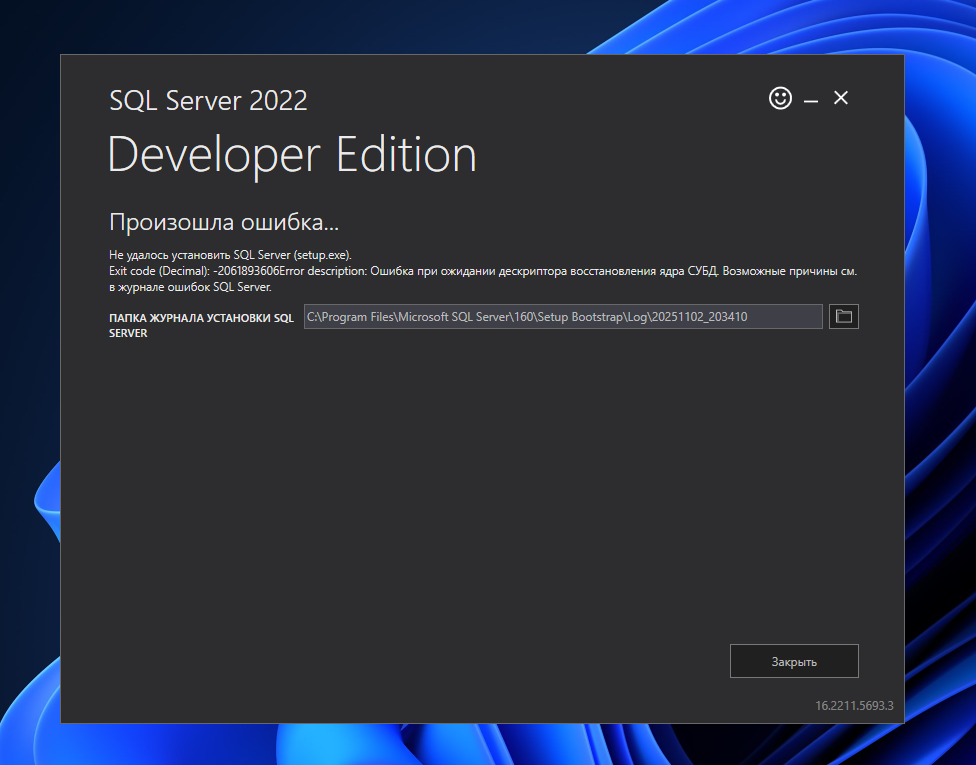Image resolution: width=976 pixels, height=765 pixels.
Task: Click the "Developer Edition" title
Action: point(292,155)
